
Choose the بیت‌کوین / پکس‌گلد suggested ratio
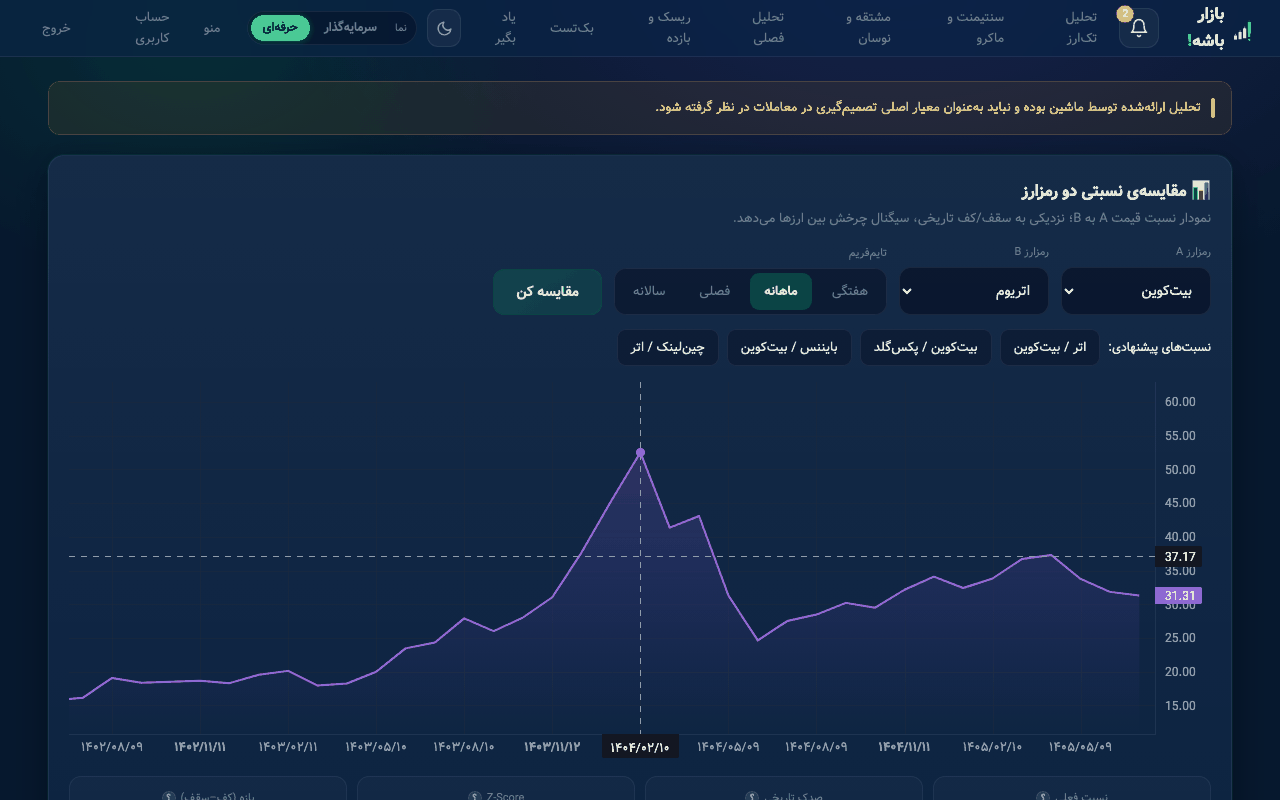(926, 347)
